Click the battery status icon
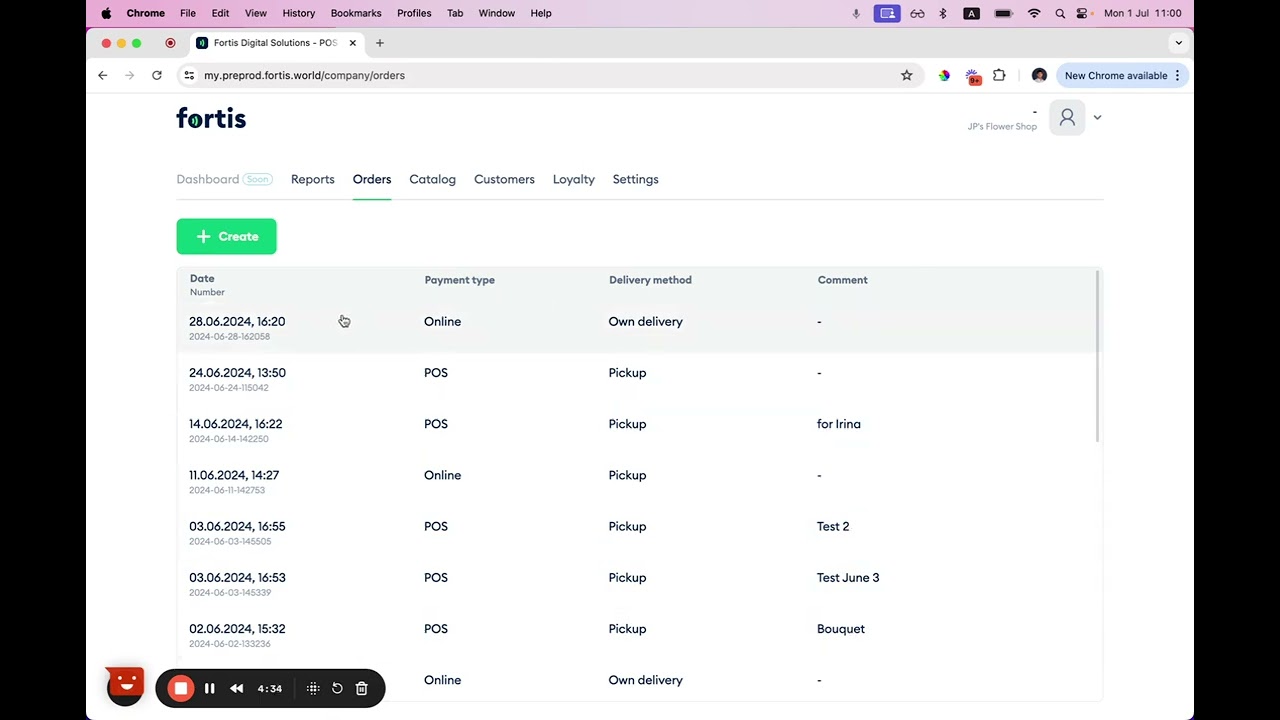 tap(1003, 13)
